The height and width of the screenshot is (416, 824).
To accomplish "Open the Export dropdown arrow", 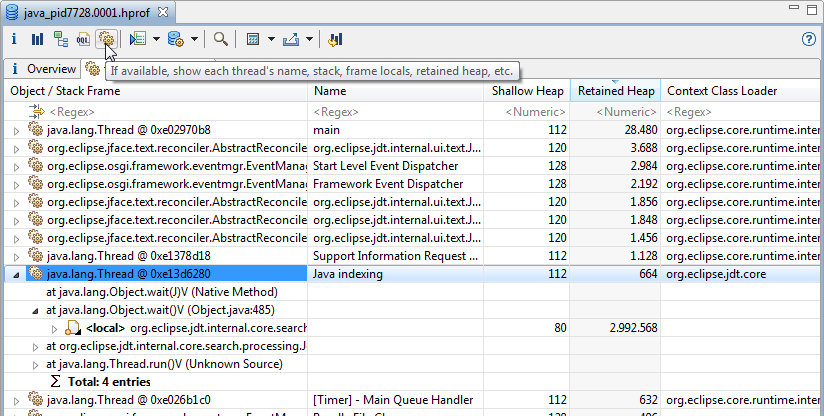I will [x=310, y=40].
